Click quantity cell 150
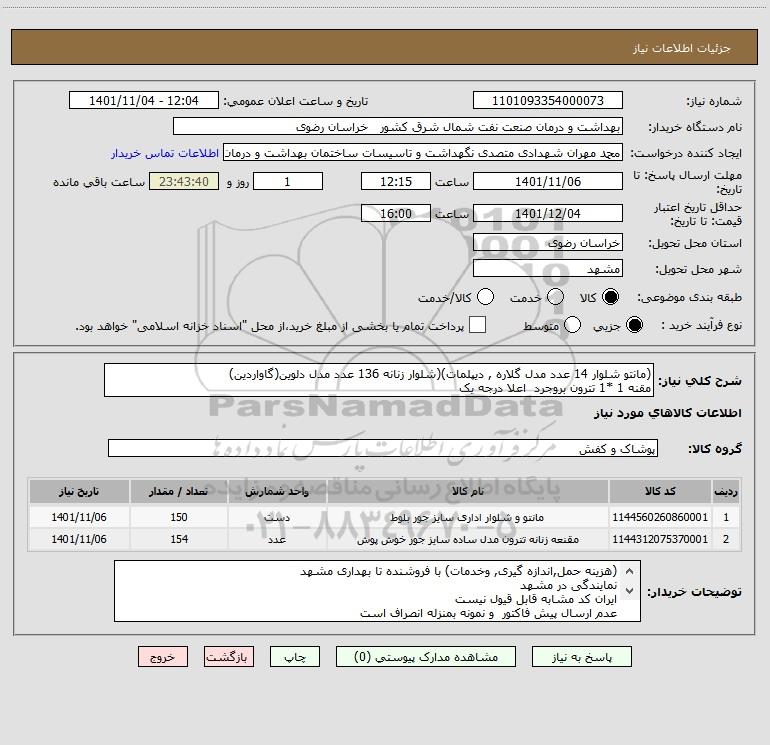Image resolution: width=770 pixels, height=745 pixels. (179, 517)
